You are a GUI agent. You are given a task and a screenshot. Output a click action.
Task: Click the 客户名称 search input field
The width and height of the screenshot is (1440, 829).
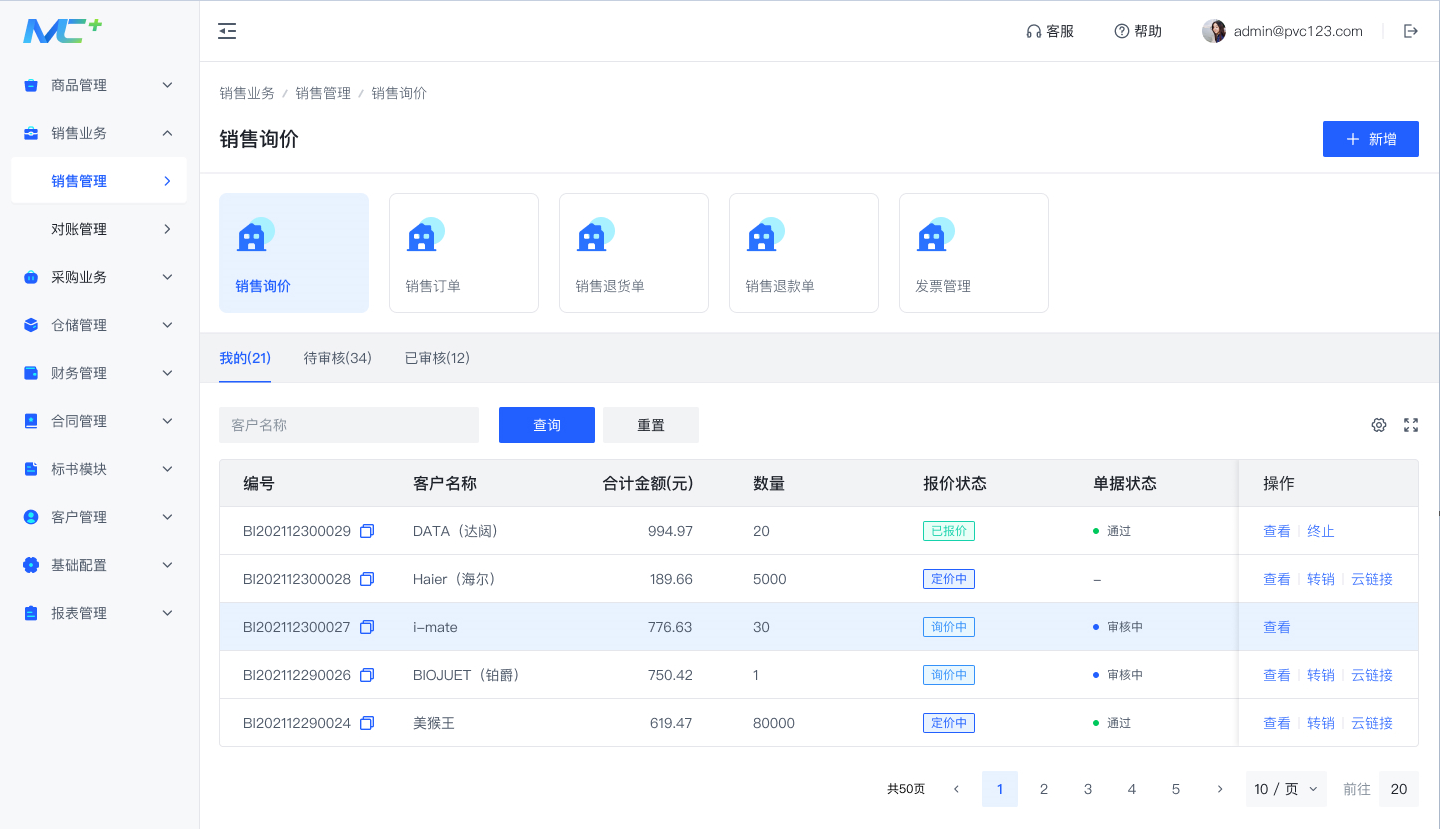(349, 425)
